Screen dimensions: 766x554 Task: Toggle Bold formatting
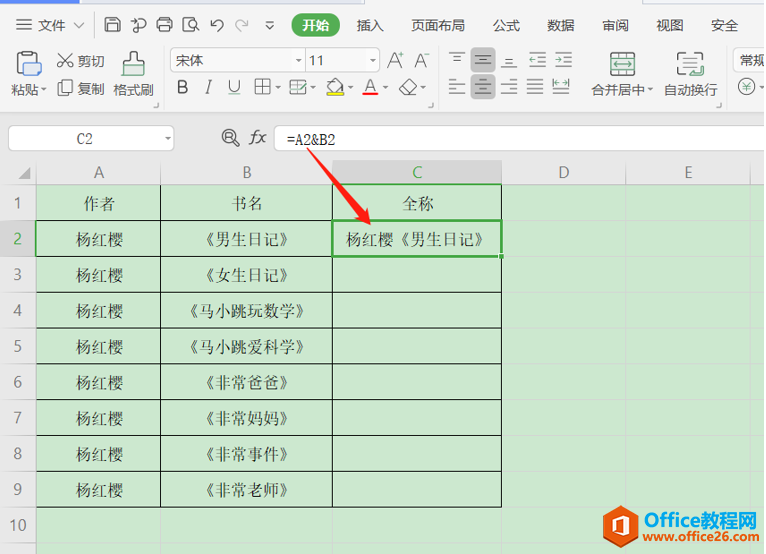[x=183, y=87]
